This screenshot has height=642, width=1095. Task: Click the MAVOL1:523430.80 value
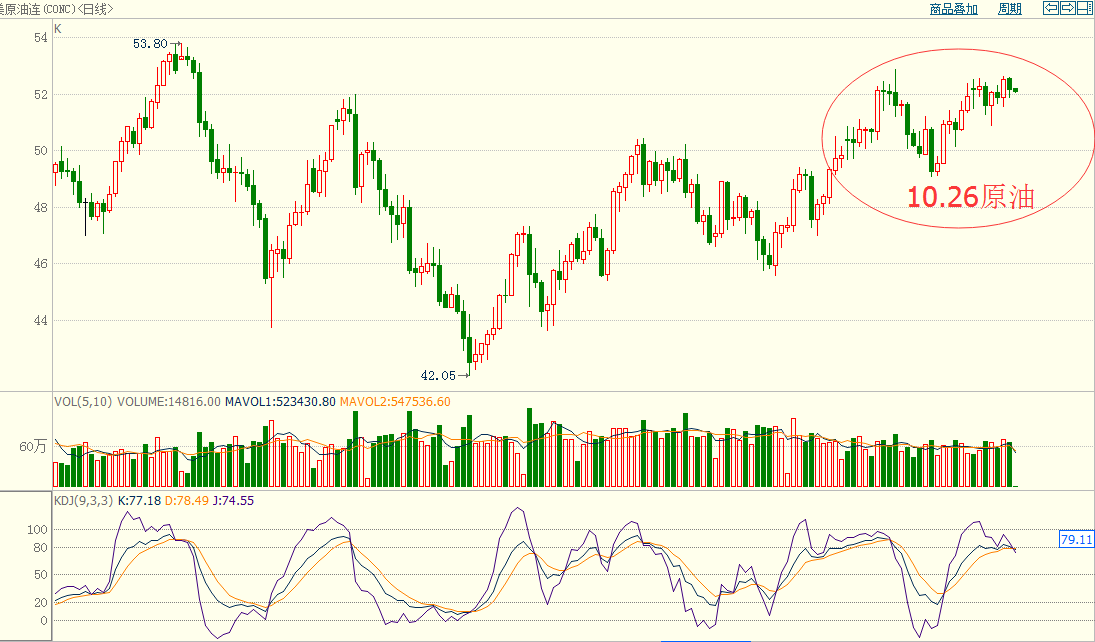(280, 402)
